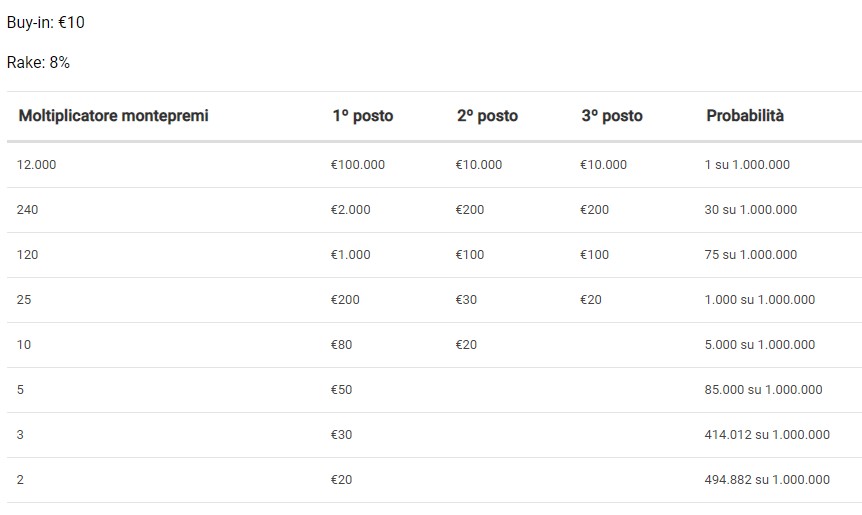Click the Moltiplicatore montepremi column header
Screen dimensions: 862x515
point(113,116)
